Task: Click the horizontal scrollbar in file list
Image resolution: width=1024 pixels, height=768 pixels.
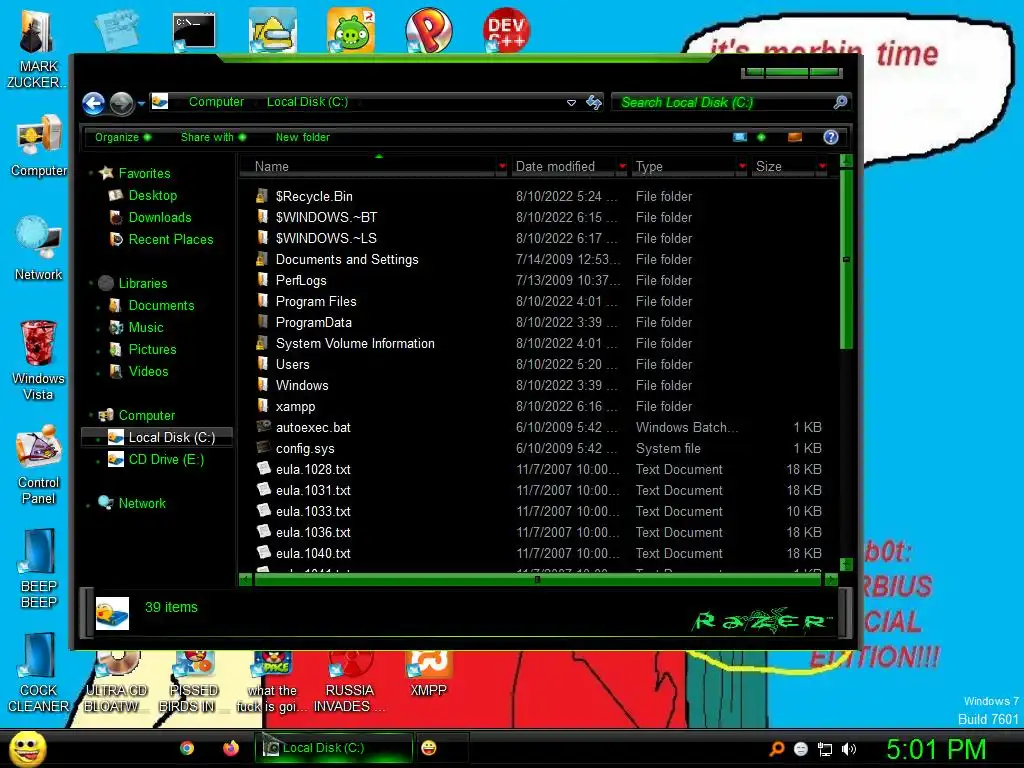Action: pyautogui.click(x=537, y=579)
